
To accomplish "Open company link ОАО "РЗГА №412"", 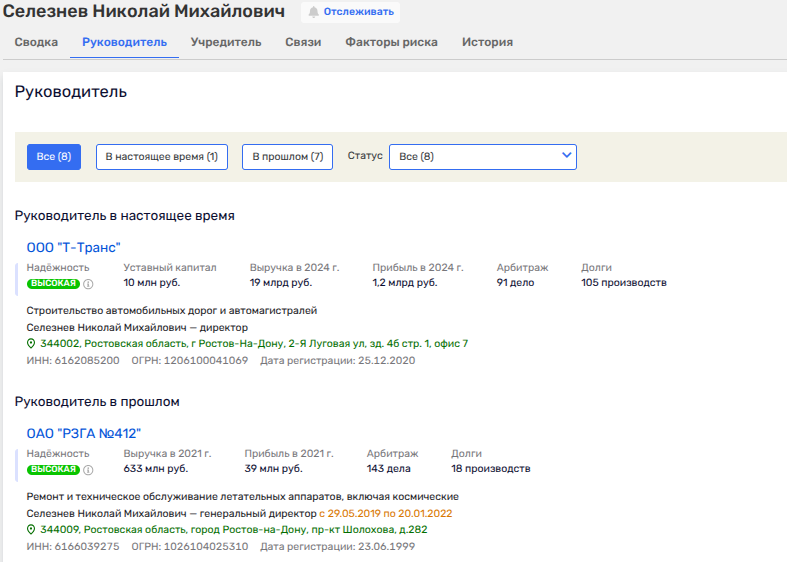I will click(x=84, y=433).
